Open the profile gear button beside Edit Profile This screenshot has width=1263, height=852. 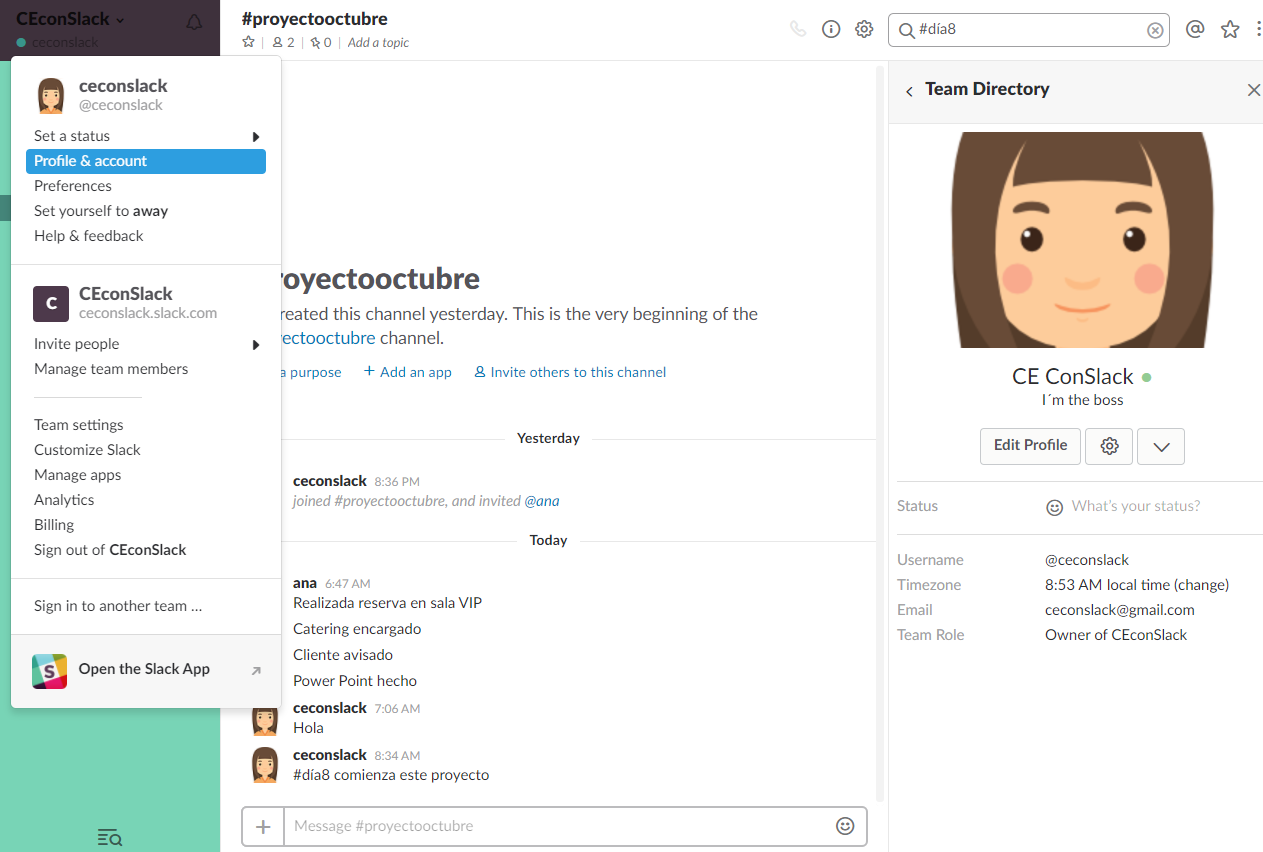click(1109, 446)
